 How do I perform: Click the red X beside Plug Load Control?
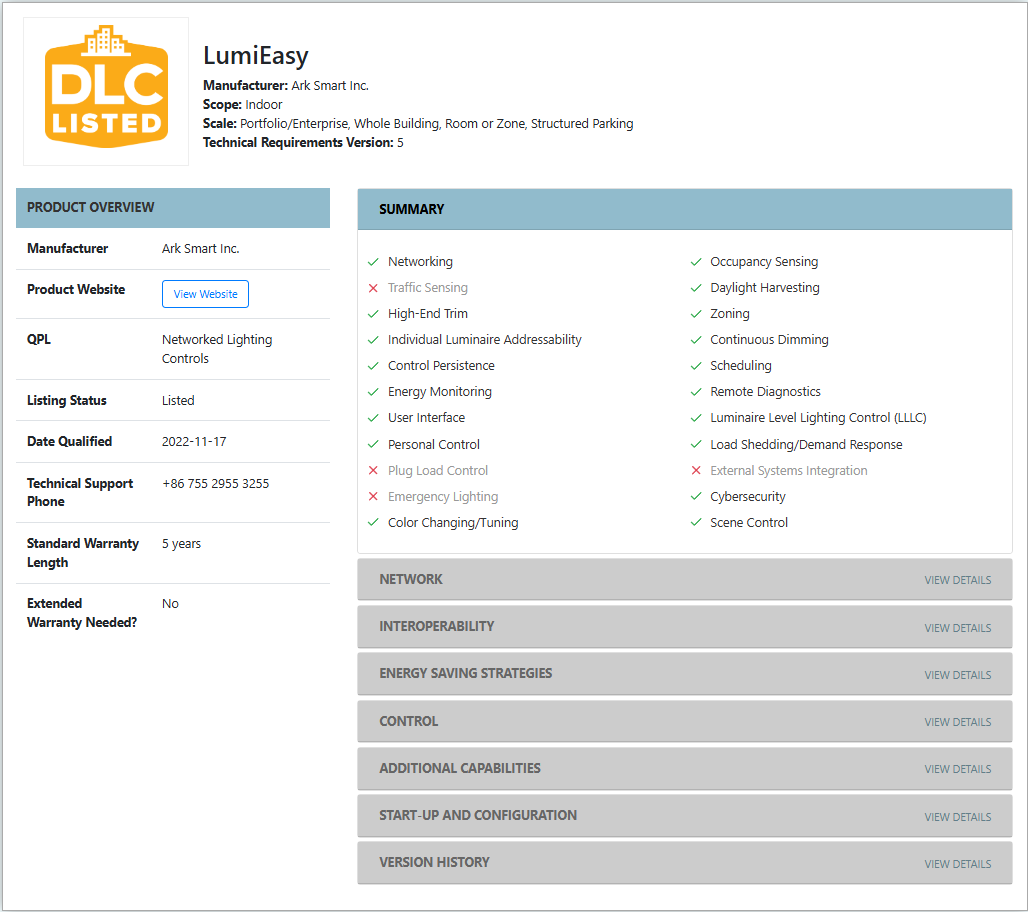(x=373, y=471)
